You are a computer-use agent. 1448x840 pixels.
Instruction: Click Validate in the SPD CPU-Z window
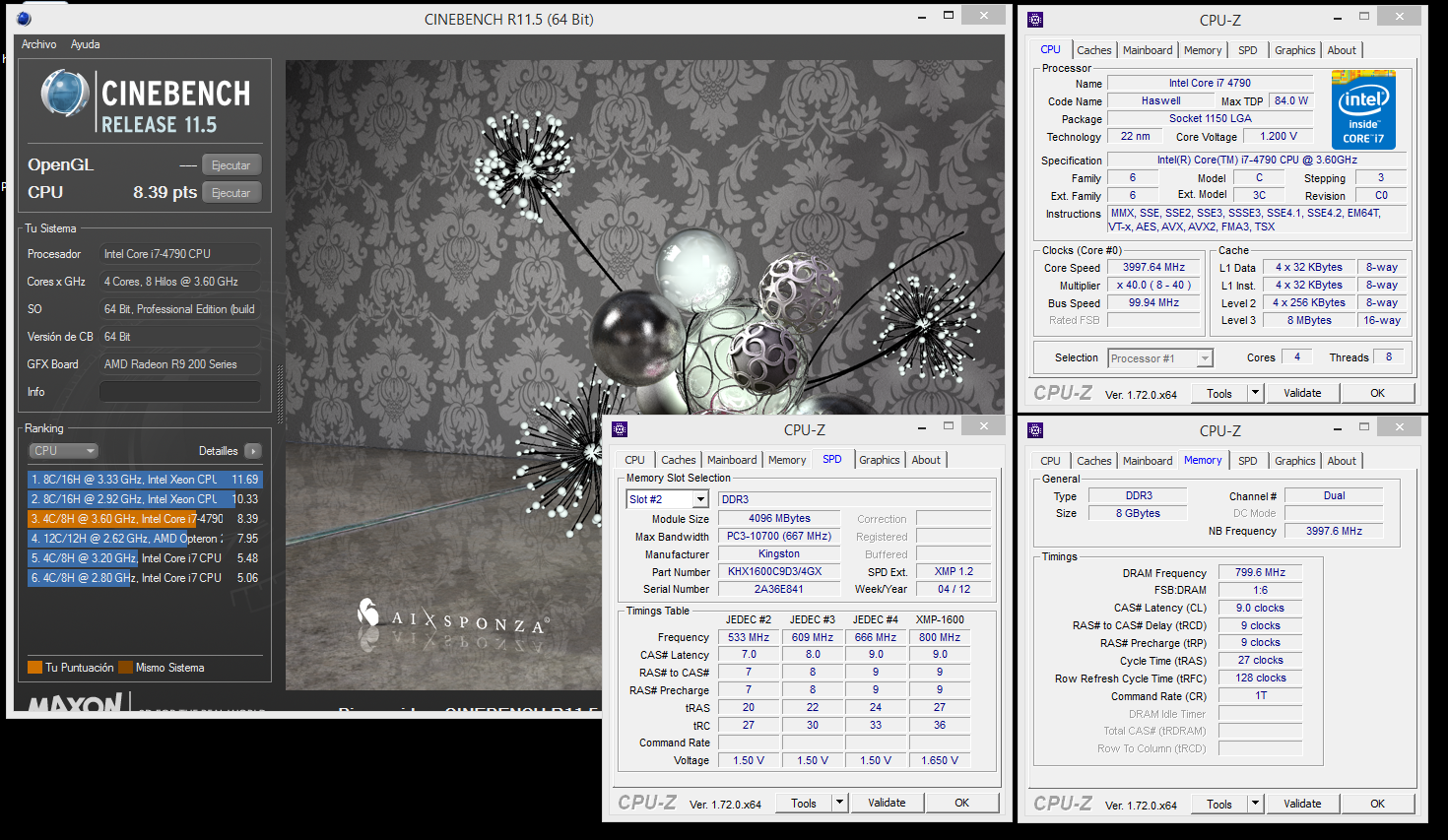pyautogui.click(x=887, y=803)
